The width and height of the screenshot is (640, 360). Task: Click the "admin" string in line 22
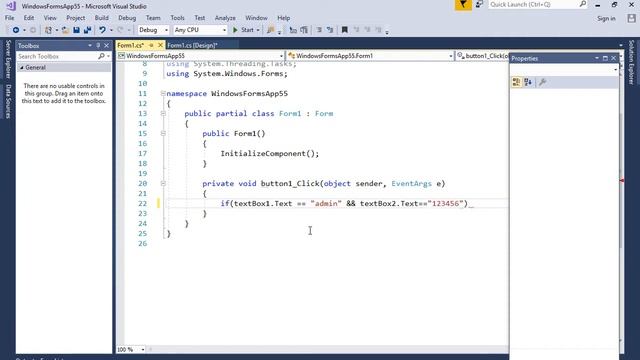[326, 203]
